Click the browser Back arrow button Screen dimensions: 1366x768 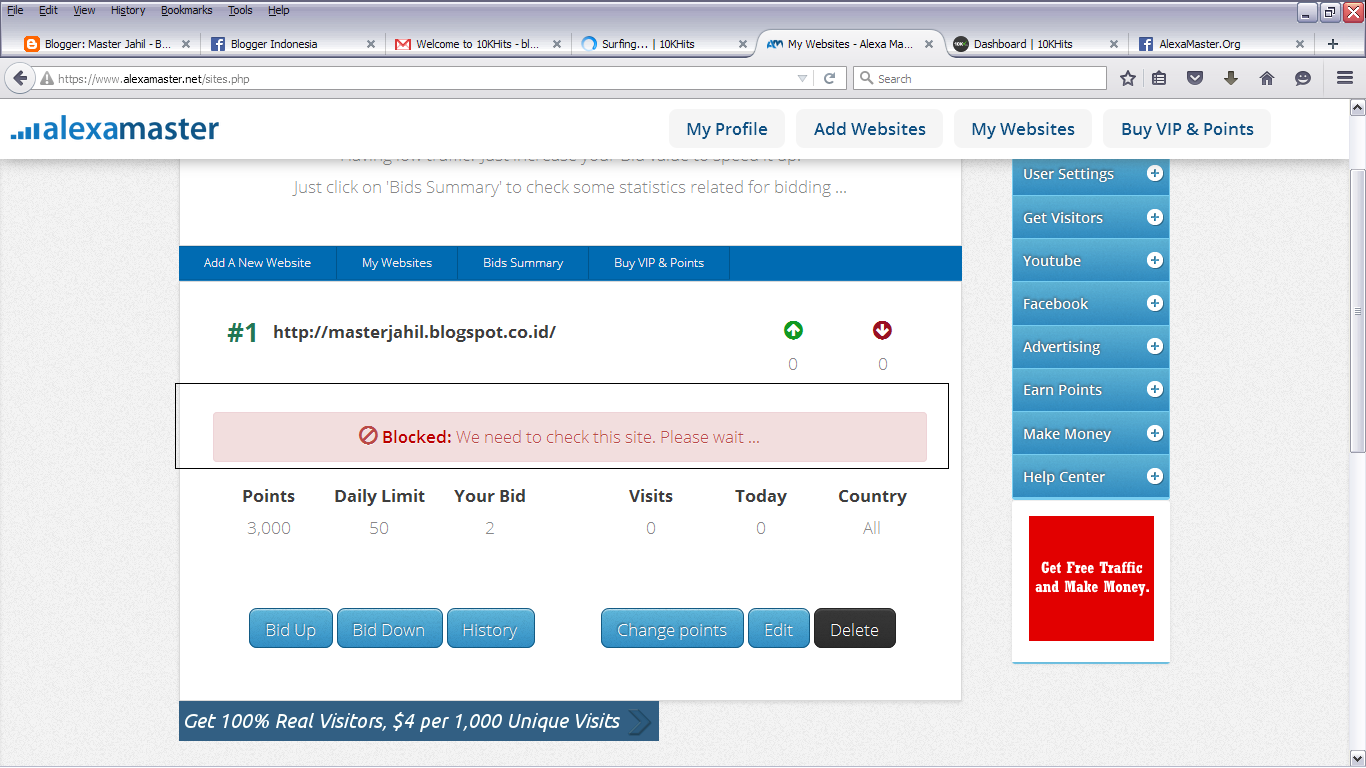click(20, 78)
